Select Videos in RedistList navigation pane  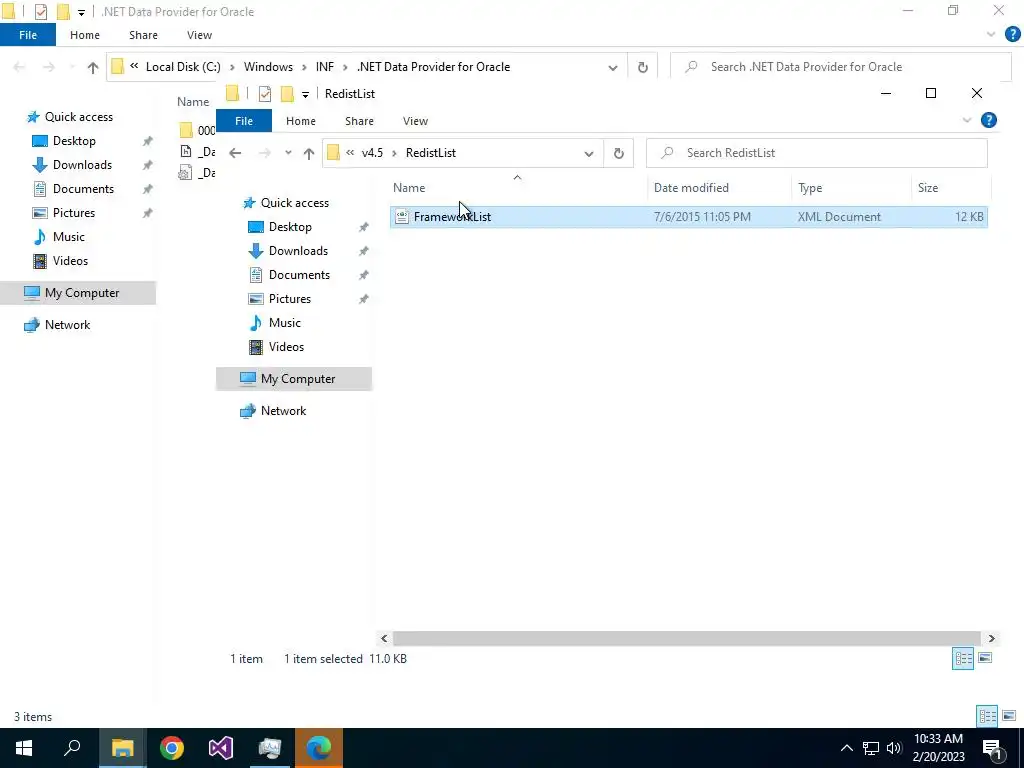(x=286, y=347)
